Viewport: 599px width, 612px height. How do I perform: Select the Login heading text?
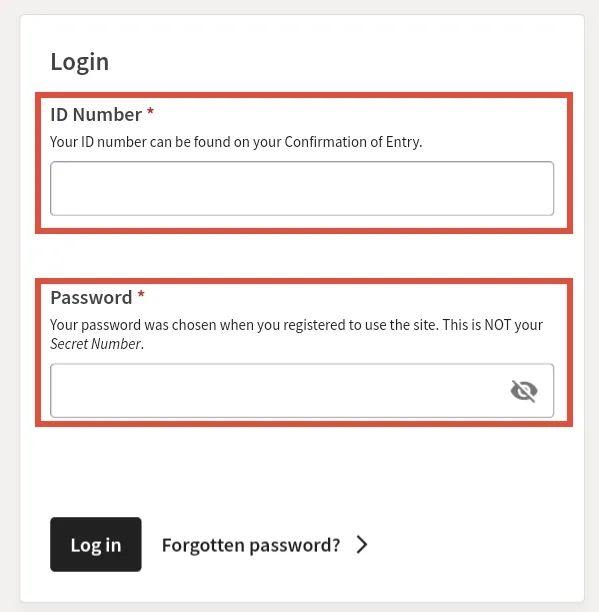80,62
